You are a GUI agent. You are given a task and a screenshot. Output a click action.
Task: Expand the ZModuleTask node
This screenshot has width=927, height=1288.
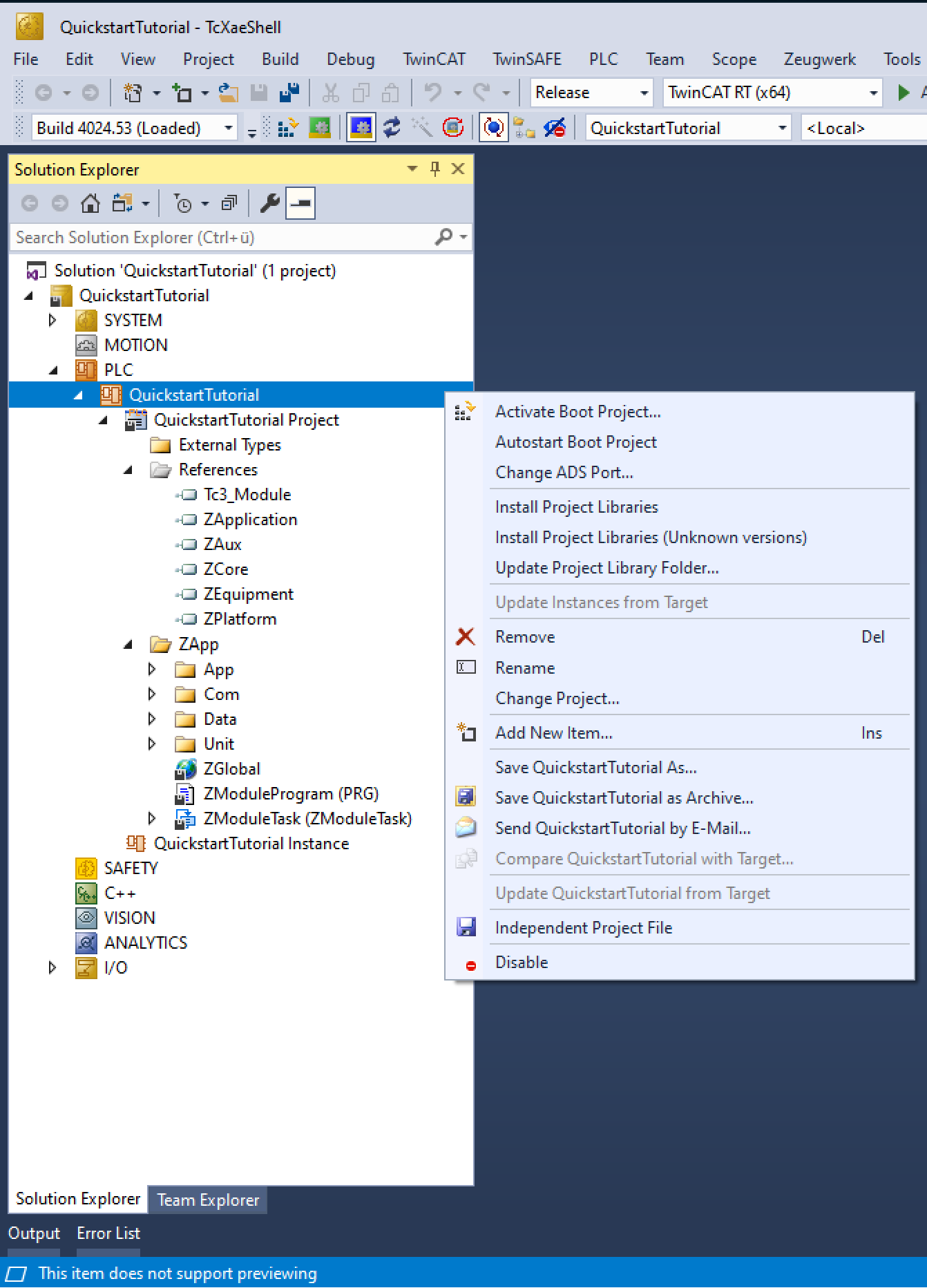(x=152, y=818)
